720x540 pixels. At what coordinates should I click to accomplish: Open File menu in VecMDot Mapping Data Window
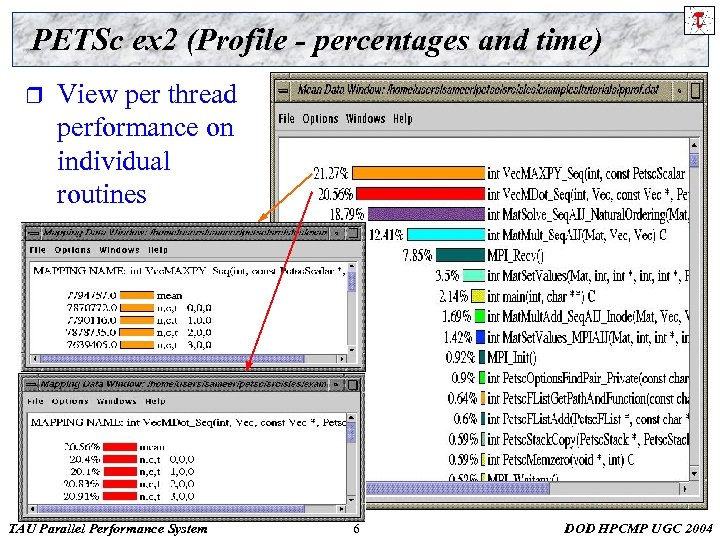click(x=35, y=401)
